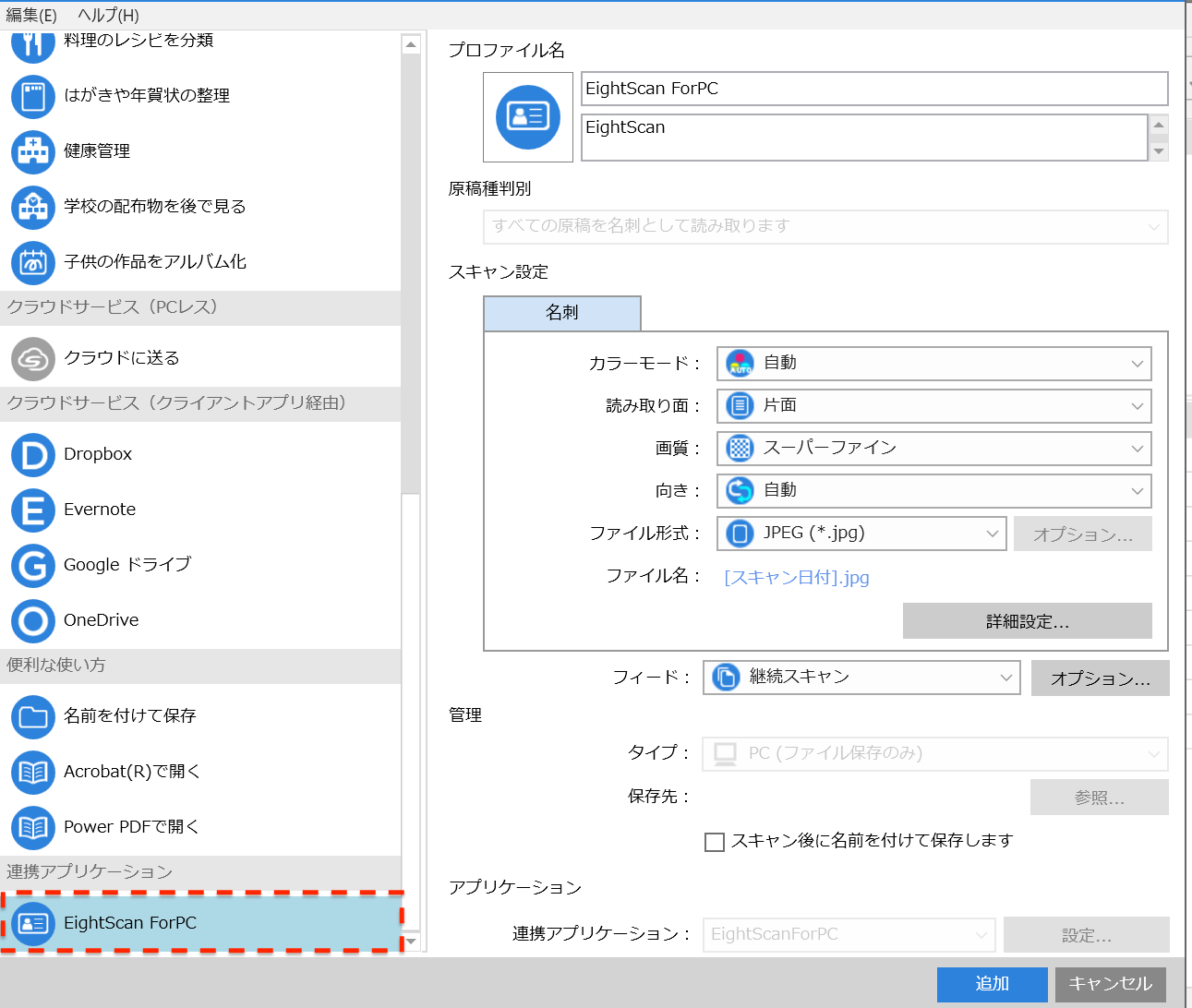The width and height of the screenshot is (1192, 1008).
Task: Click the profile name input field
Action: (874, 89)
